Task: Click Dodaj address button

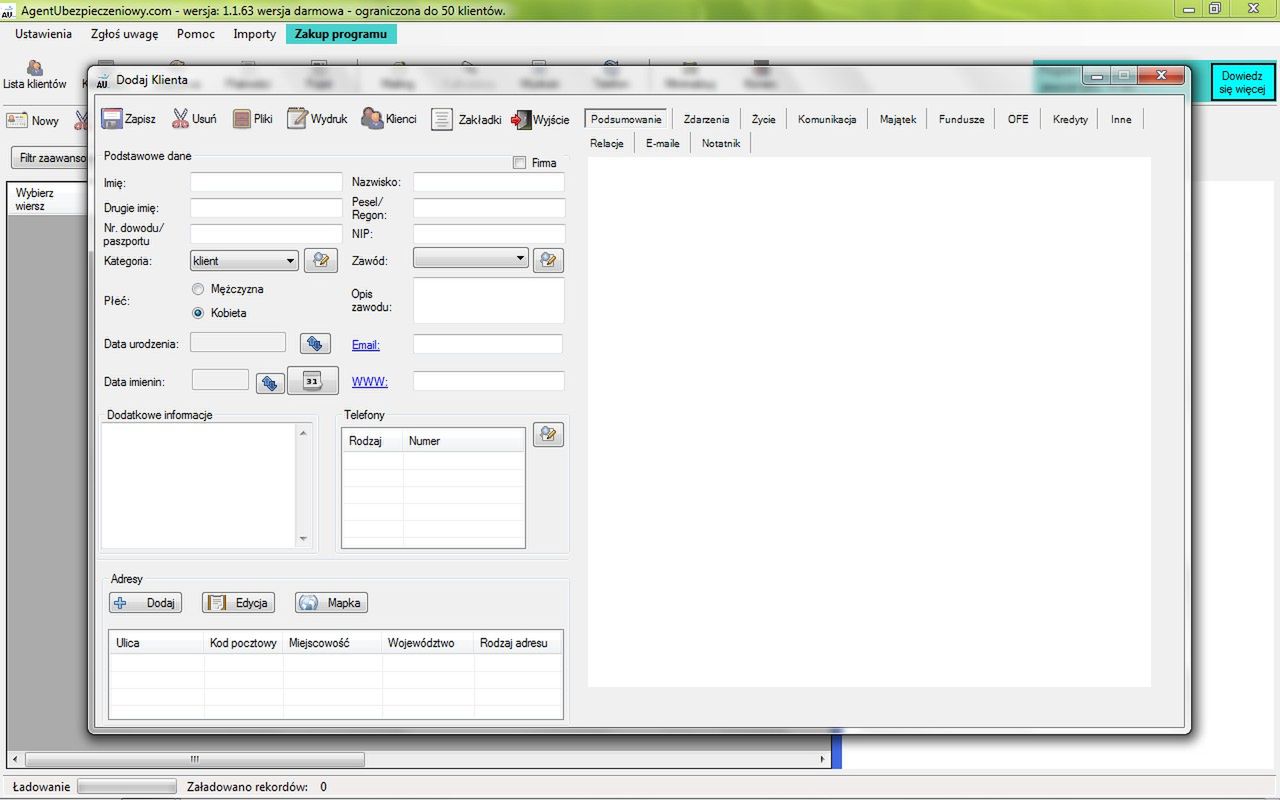Action: (x=146, y=603)
